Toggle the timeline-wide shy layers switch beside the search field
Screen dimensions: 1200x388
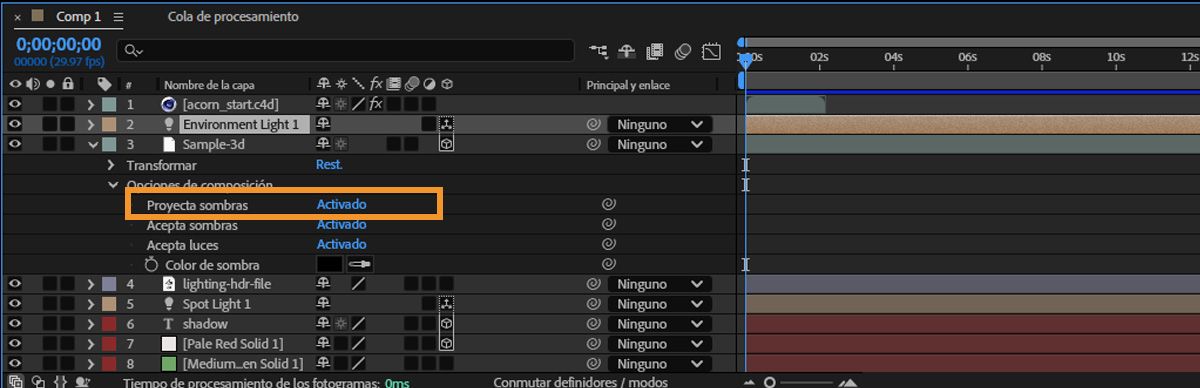click(628, 50)
